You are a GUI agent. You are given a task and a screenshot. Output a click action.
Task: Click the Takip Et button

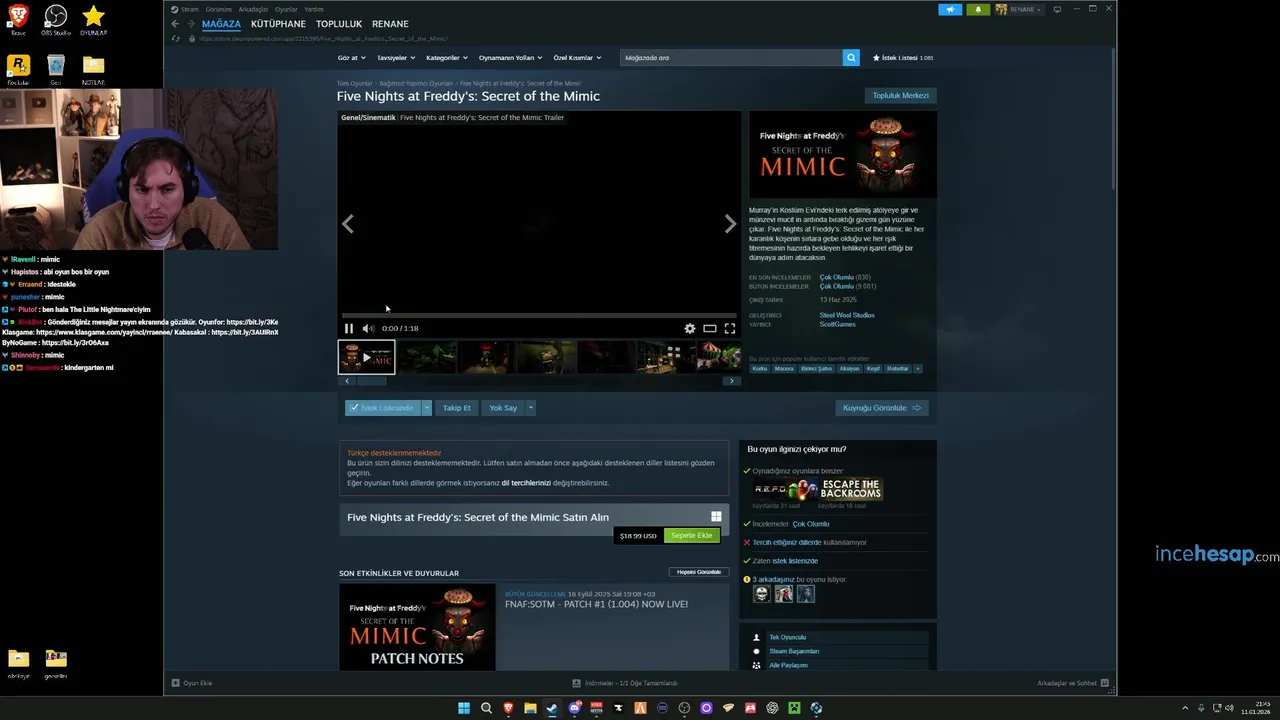tap(456, 408)
